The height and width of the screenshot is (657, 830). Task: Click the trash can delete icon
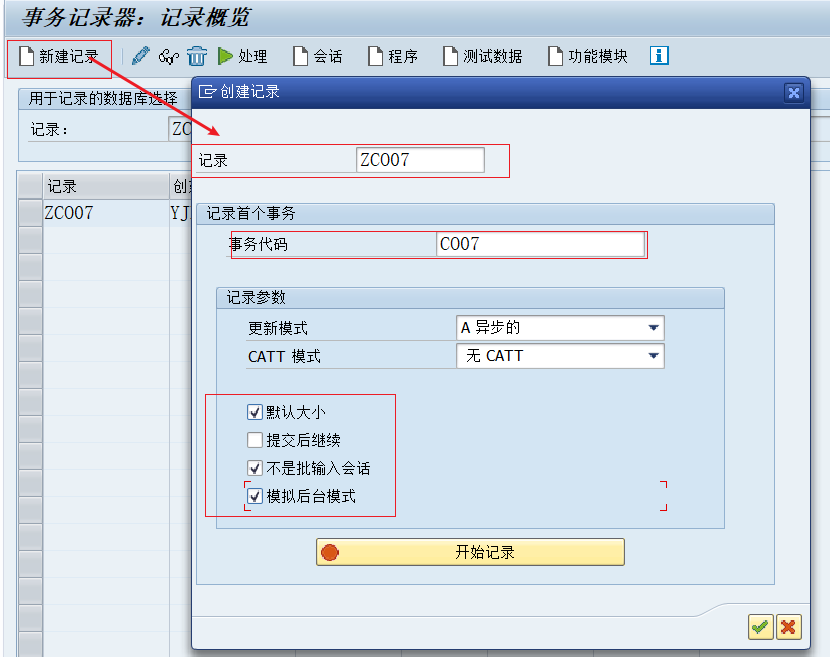click(197, 56)
